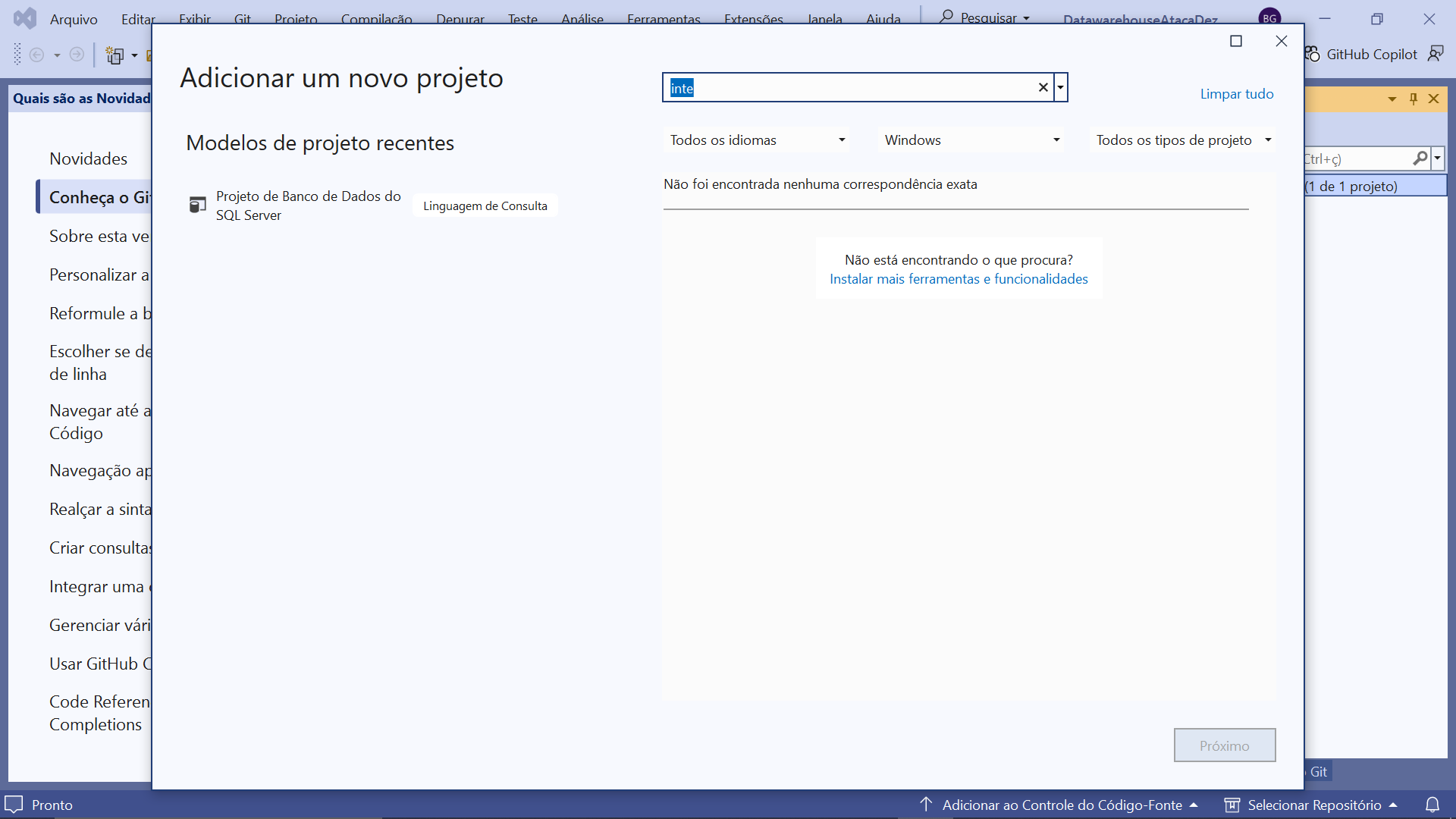Open the Arquivo menu

point(74,19)
